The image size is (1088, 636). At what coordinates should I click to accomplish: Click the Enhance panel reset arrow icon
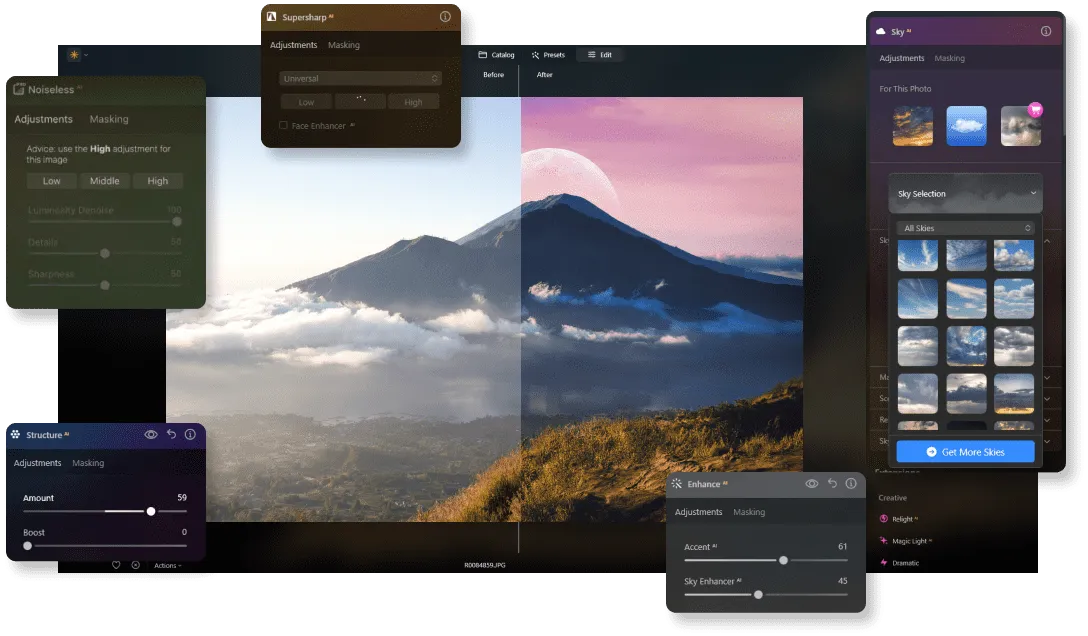pos(832,484)
